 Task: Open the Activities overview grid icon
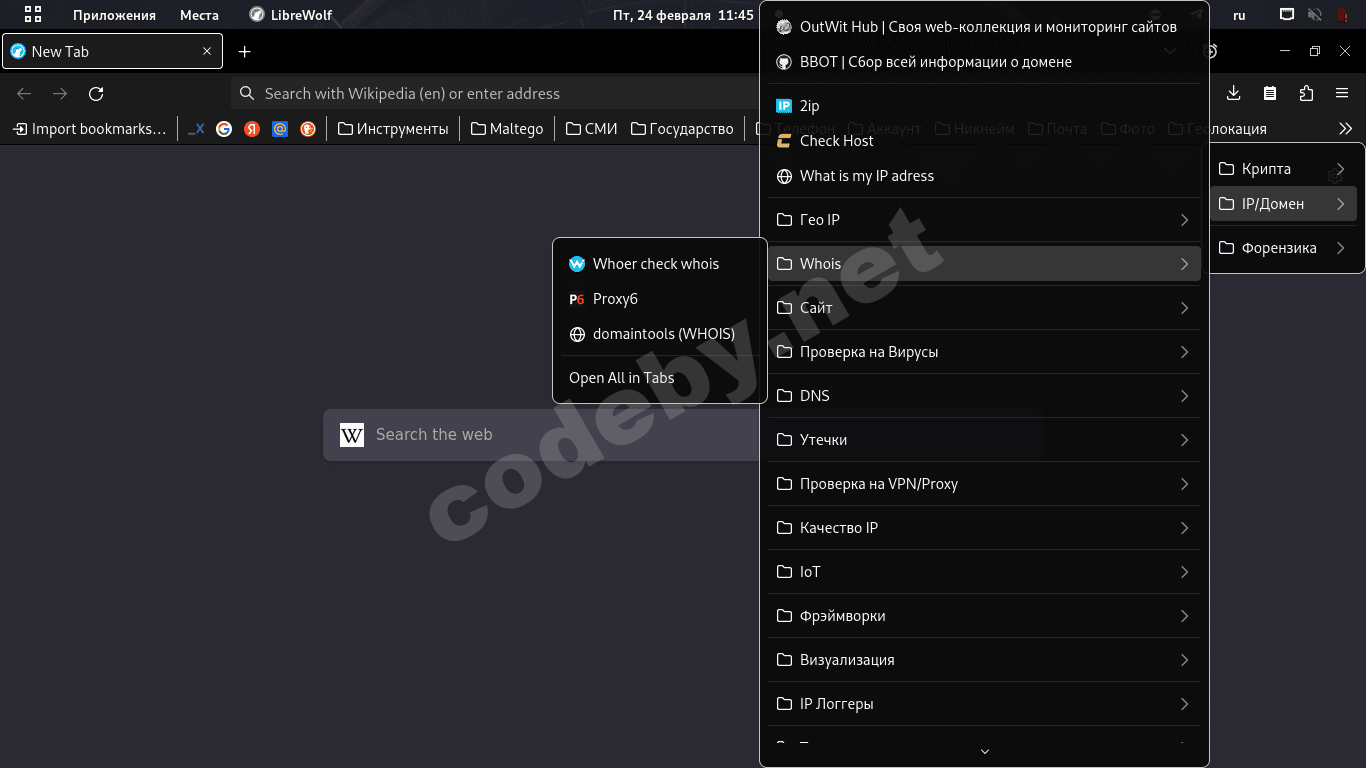(x=33, y=15)
